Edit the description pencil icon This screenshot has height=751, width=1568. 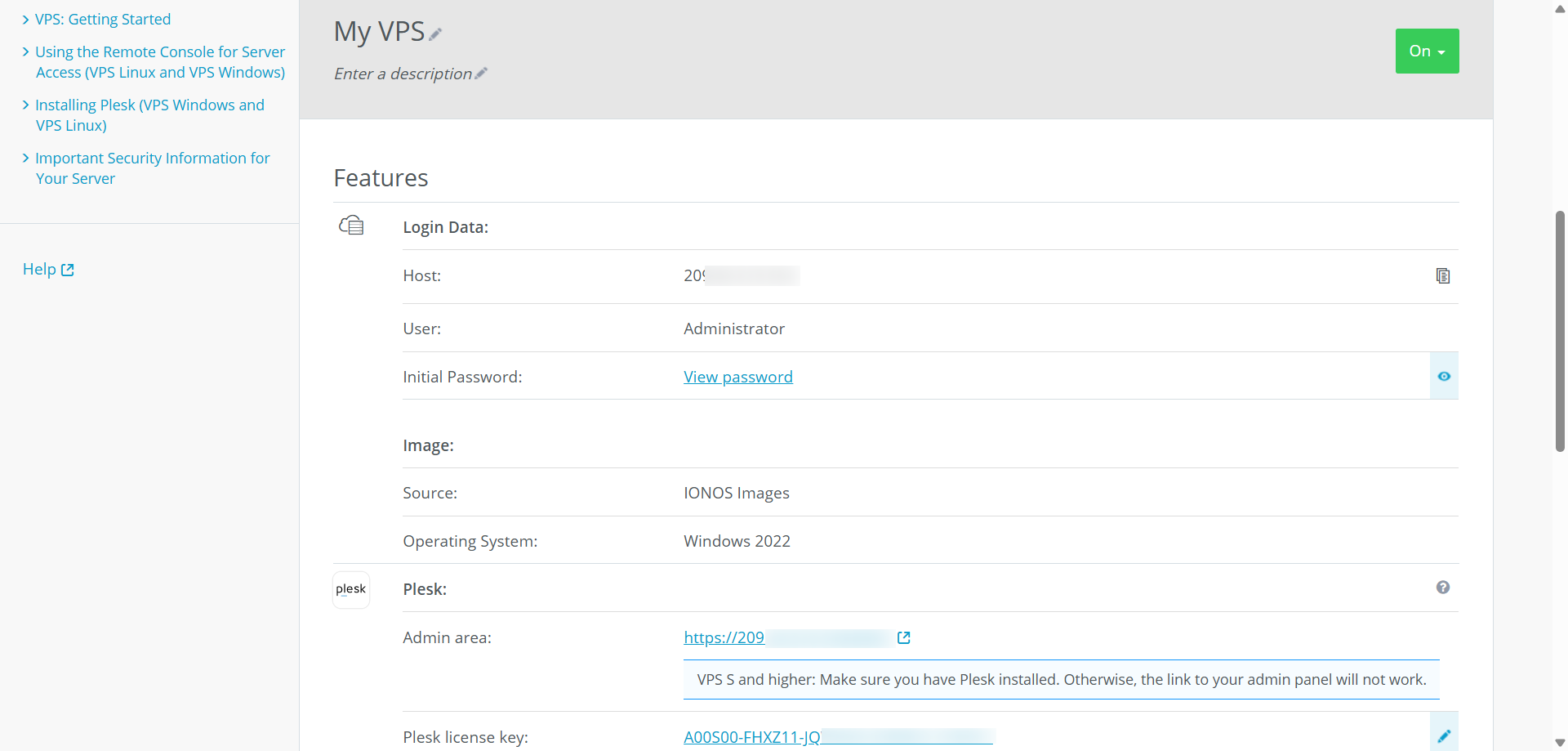(481, 74)
